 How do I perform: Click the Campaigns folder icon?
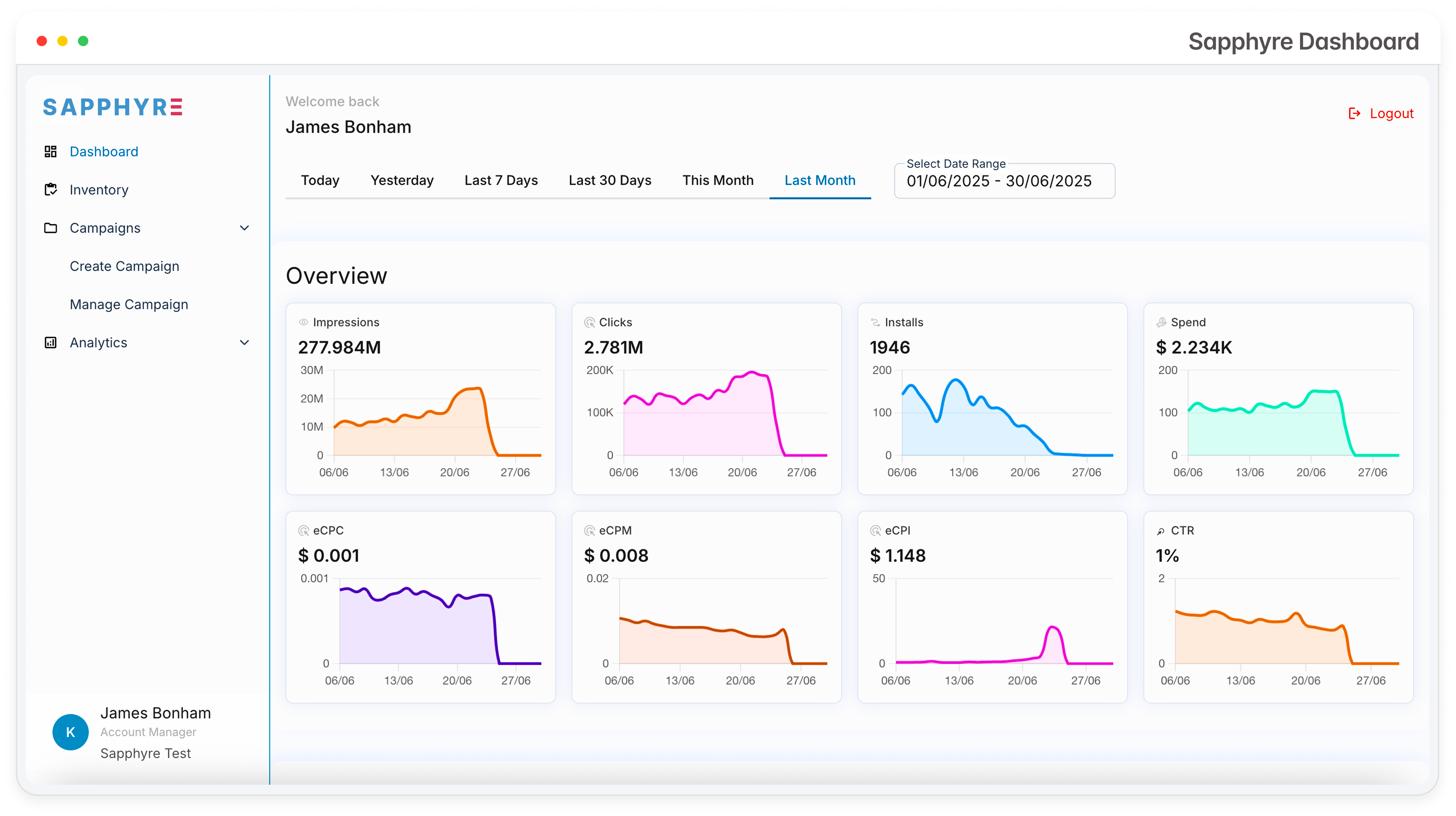(51, 227)
